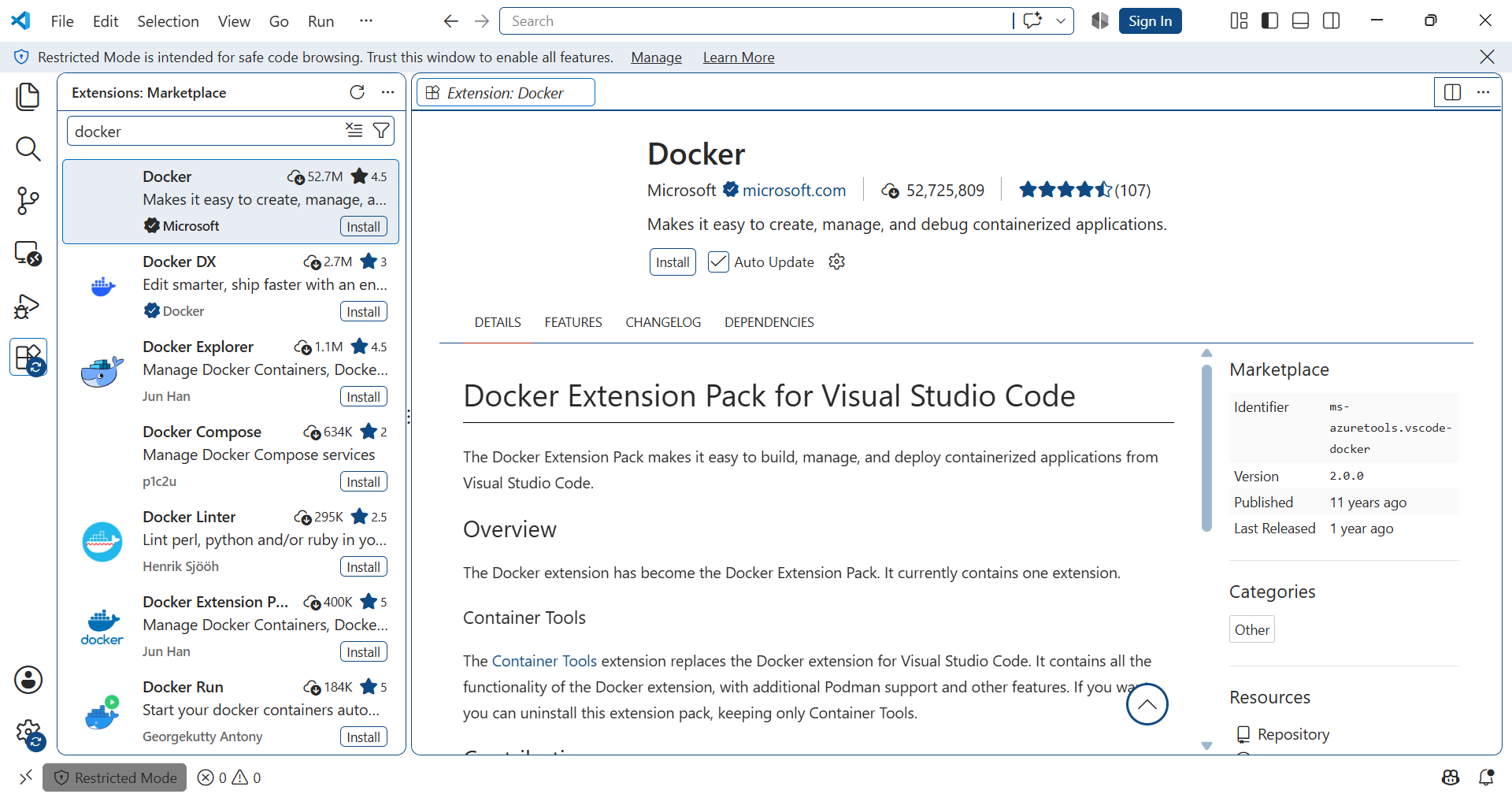The width and height of the screenshot is (1512, 794).
Task: Open the Selection menu
Action: click(x=169, y=21)
